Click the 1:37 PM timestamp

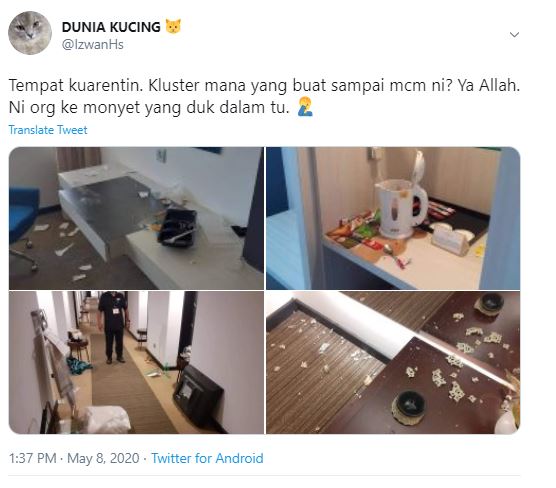pyautogui.click(x=33, y=458)
